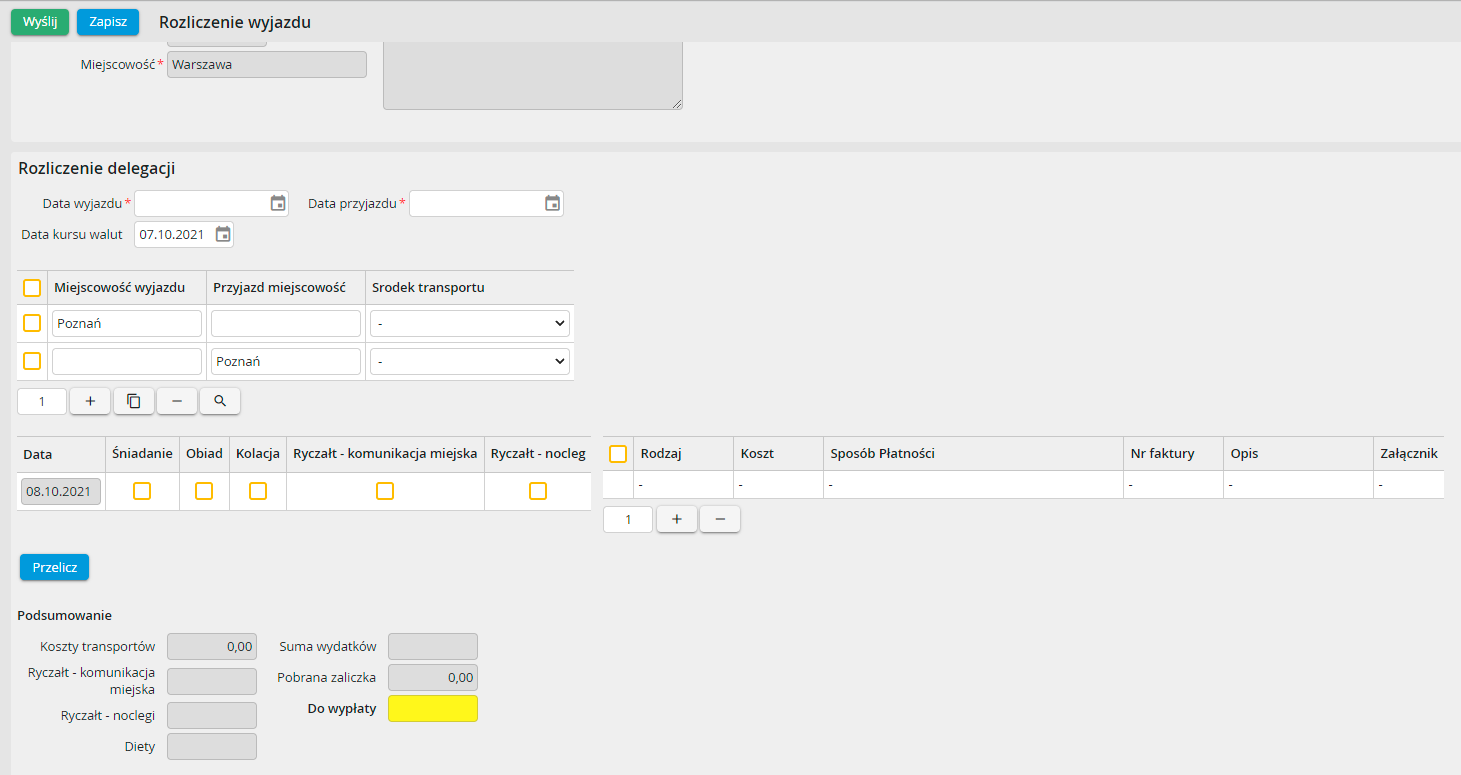1461x775 pixels.
Task: Add a row to the expenses table
Action: coord(677,519)
